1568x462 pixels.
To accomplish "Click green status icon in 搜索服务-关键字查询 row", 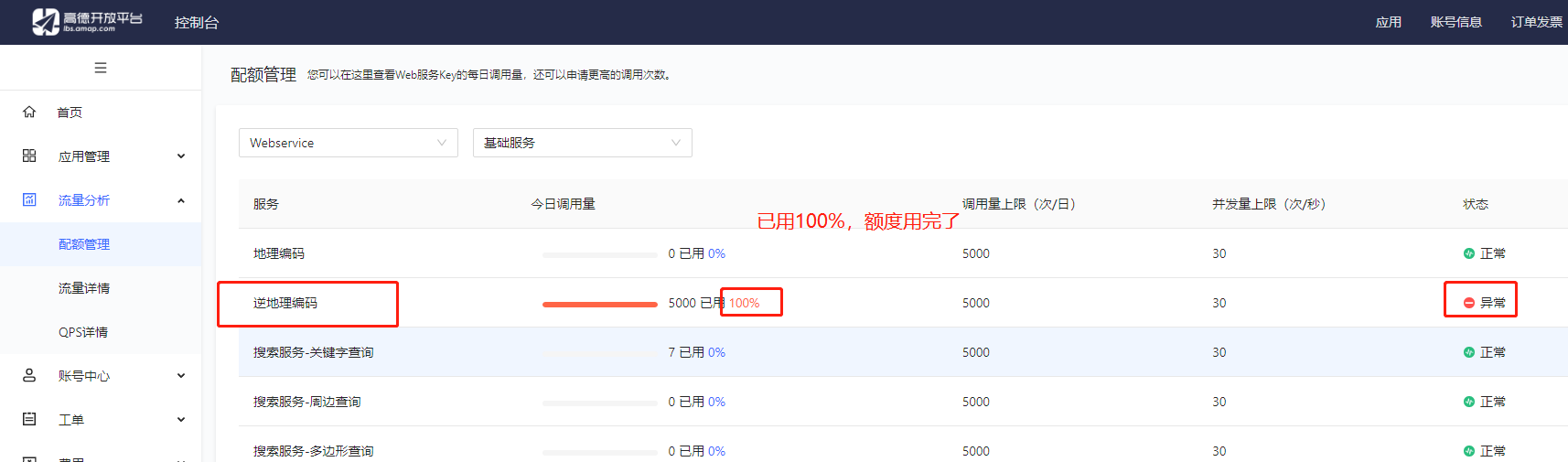I will click(1469, 352).
